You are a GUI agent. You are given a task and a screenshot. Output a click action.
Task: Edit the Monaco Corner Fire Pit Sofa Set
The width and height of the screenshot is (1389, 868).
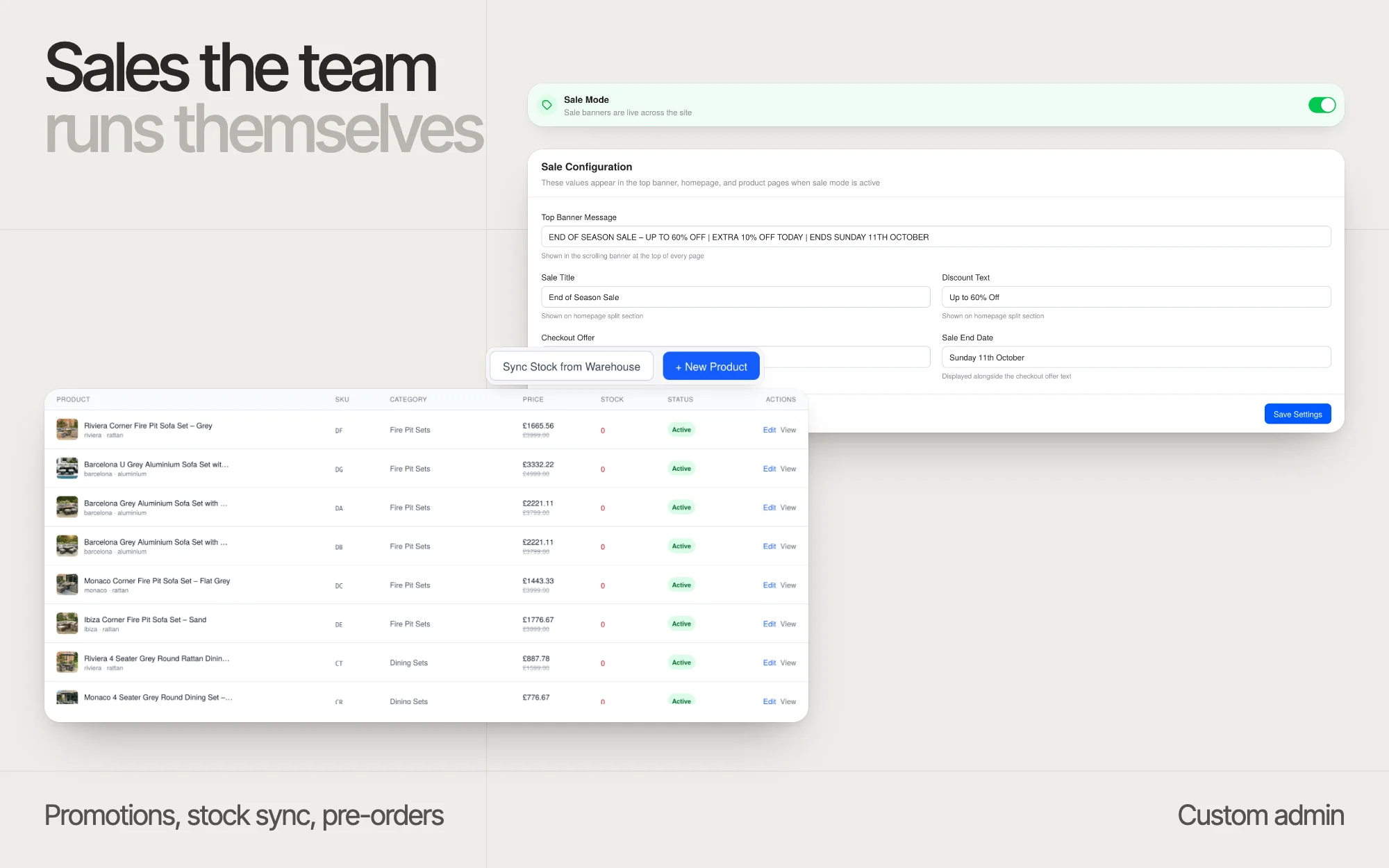click(769, 585)
